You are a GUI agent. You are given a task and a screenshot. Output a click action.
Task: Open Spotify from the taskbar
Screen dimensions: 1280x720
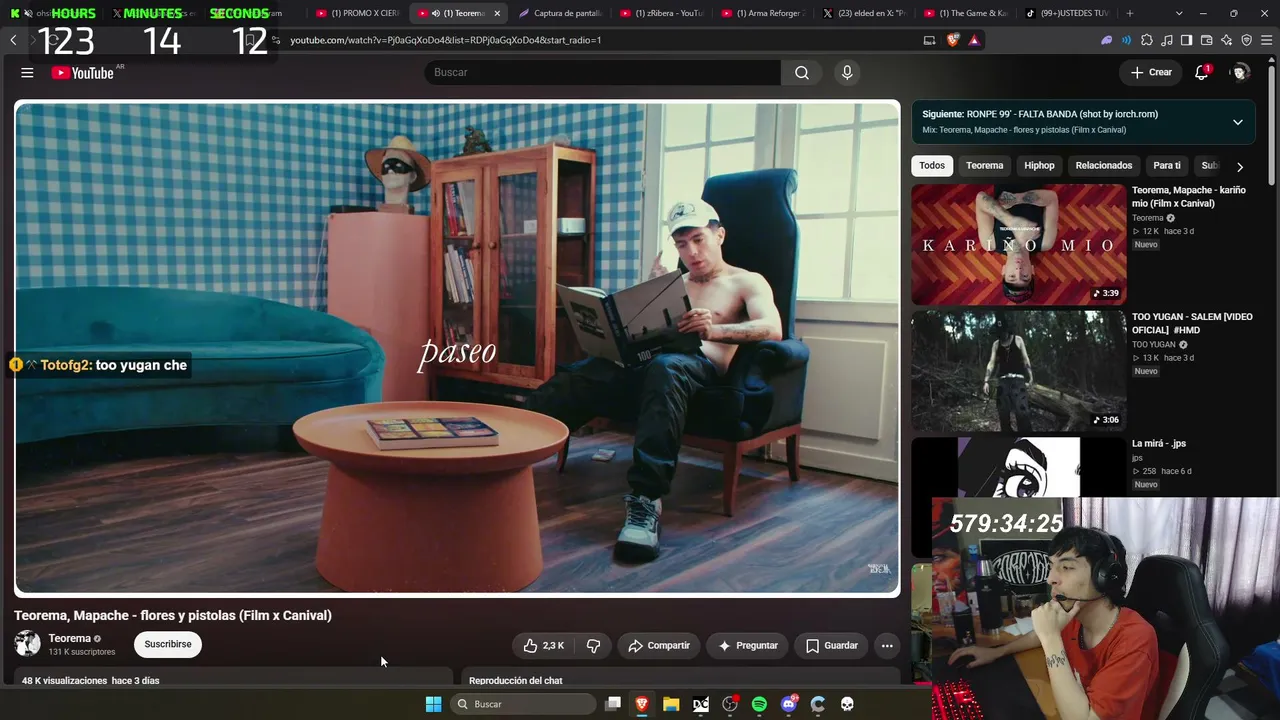(759, 704)
